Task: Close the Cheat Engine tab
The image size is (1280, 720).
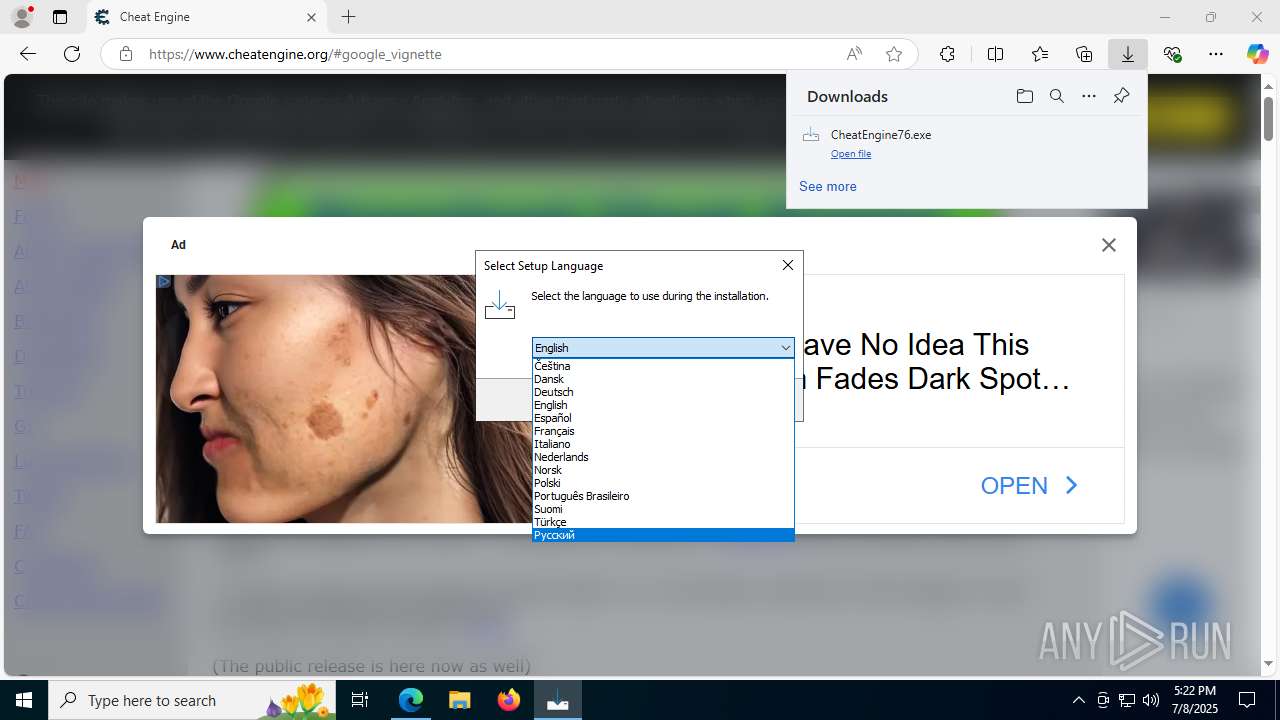Action: tap(311, 17)
